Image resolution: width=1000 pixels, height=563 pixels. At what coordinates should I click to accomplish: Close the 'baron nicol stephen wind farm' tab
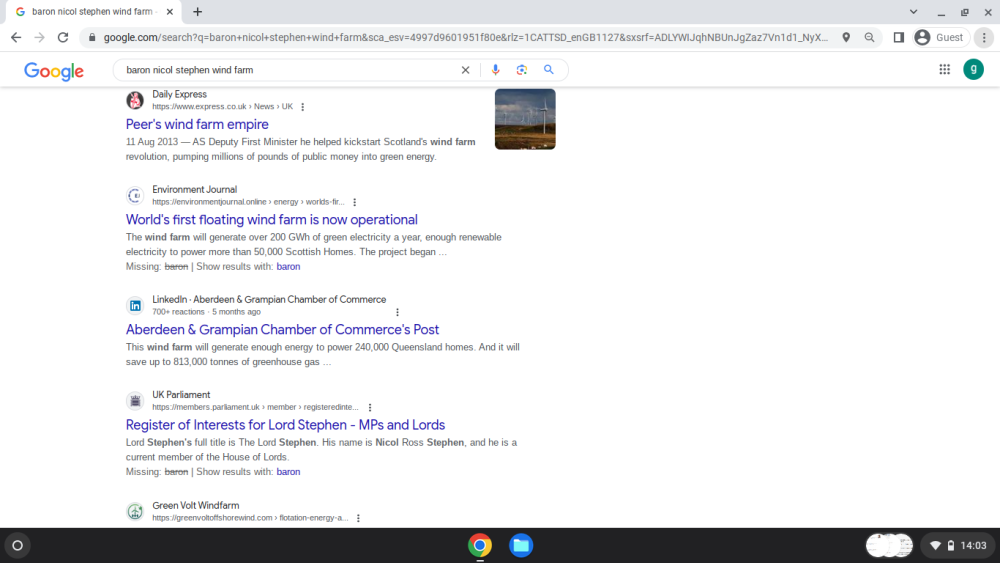[170, 11]
